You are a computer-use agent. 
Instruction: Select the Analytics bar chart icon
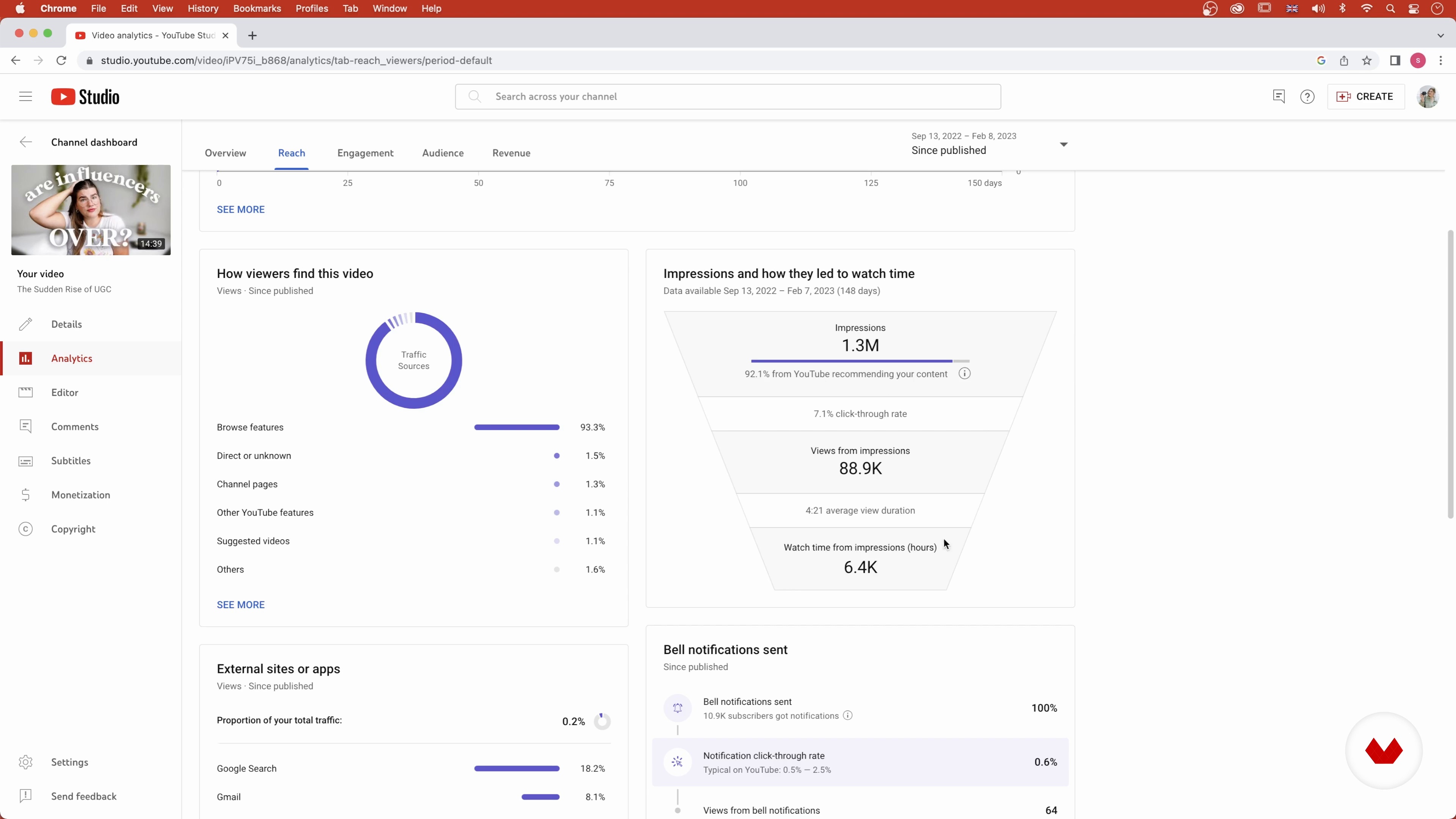[x=25, y=358]
